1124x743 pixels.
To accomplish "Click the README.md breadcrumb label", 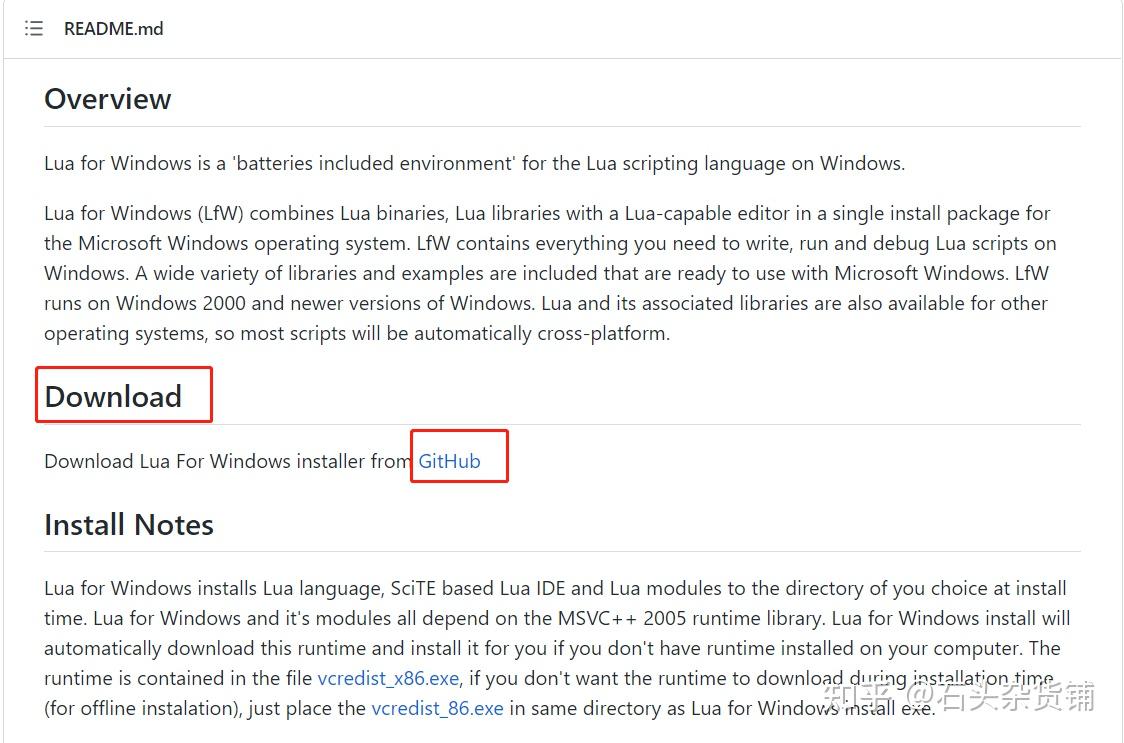I will pos(113,28).
